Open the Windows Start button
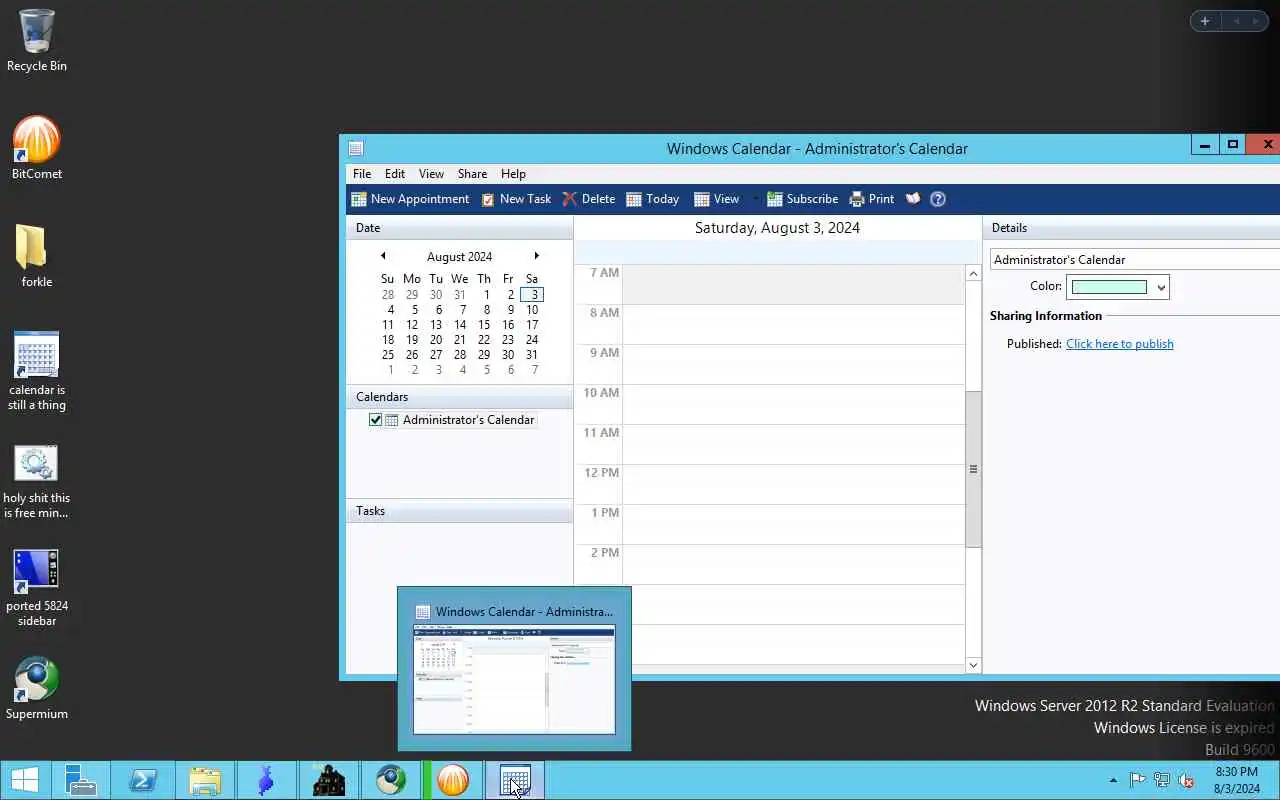The width and height of the screenshot is (1280, 800). pos(24,780)
